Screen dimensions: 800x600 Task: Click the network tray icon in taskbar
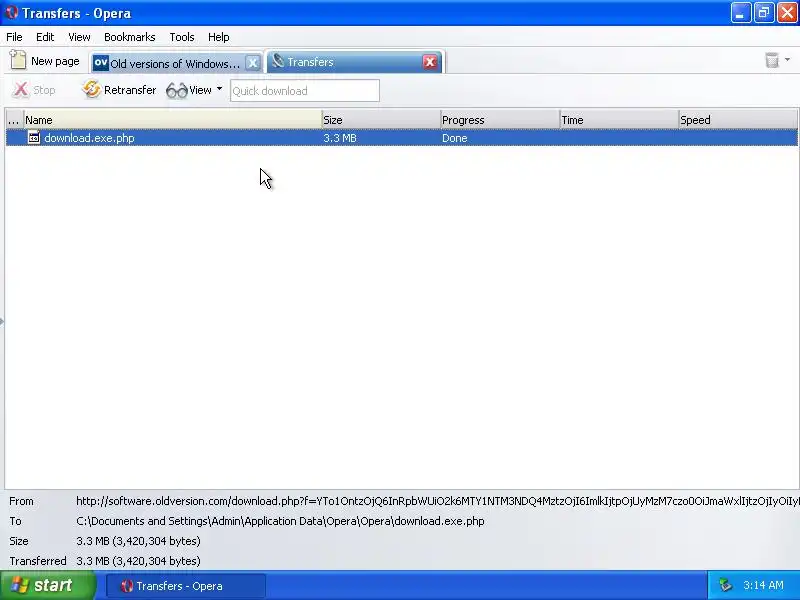click(x=725, y=585)
